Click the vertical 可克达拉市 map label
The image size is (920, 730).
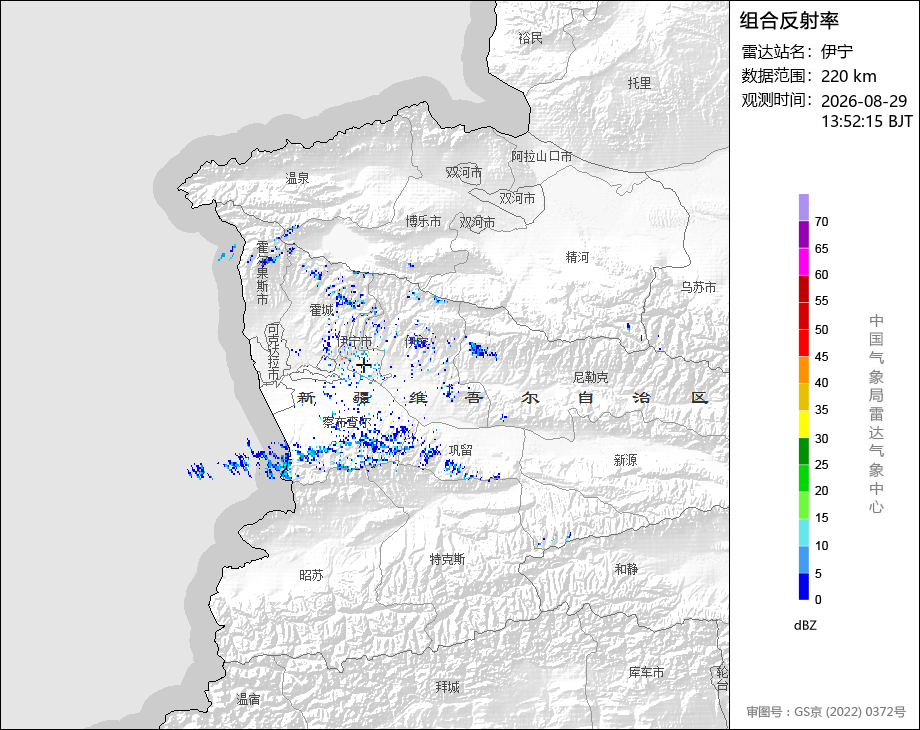pyautogui.click(x=273, y=352)
